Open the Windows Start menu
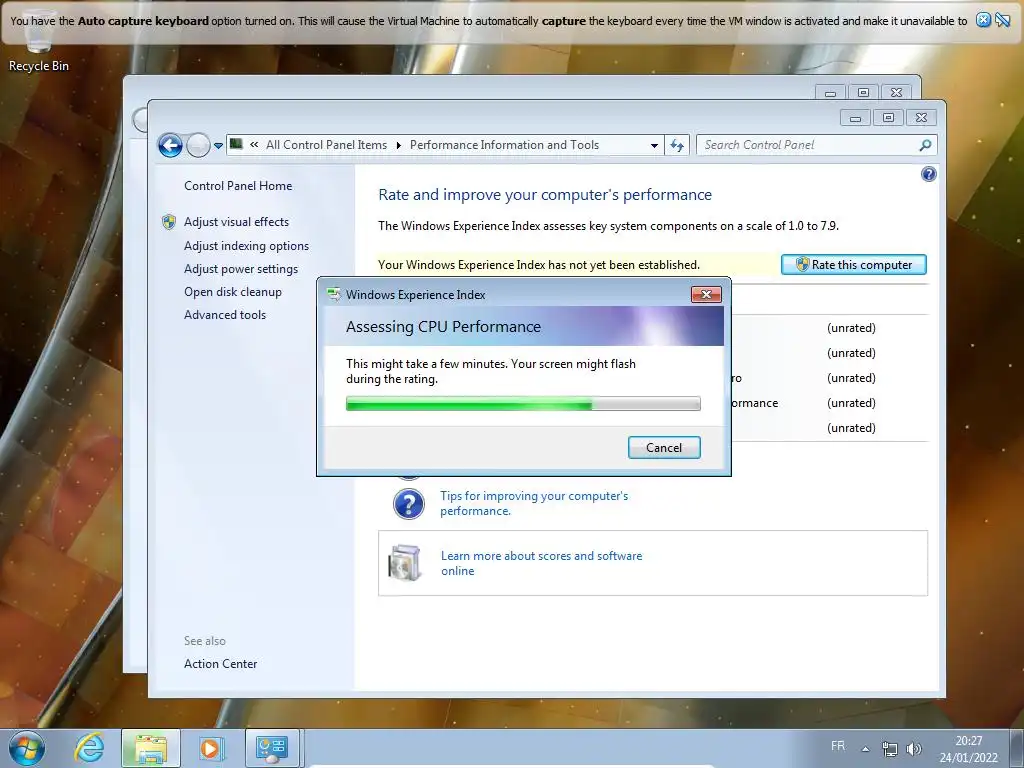This screenshot has width=1024, height=768. [x=27, y=748]
